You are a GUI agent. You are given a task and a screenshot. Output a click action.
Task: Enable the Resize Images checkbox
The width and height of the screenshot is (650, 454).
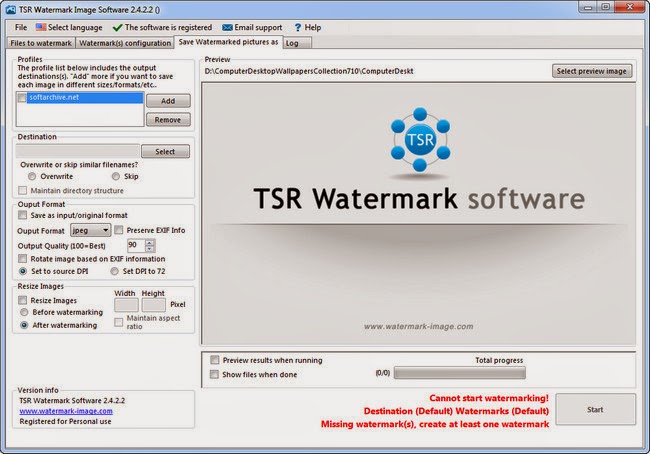22,300
